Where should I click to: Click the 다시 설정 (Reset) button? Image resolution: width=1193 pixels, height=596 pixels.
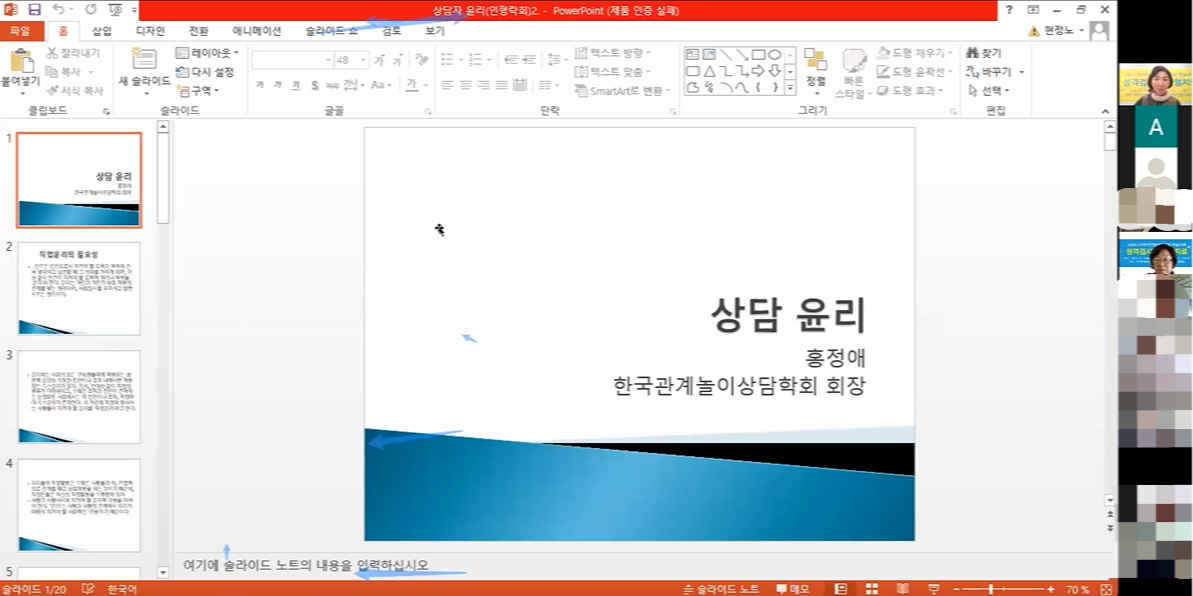pos(205,72)
